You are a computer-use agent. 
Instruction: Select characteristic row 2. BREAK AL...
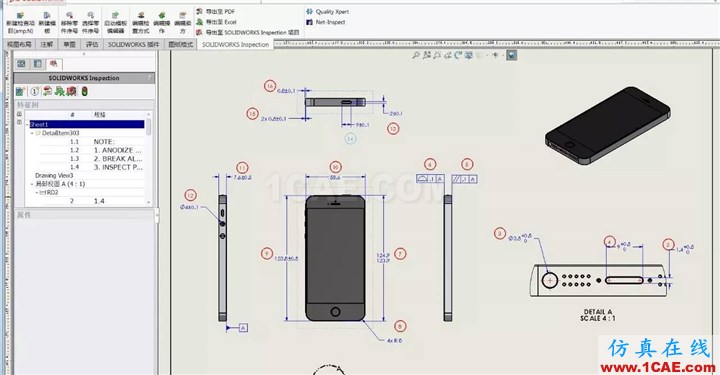92,159
